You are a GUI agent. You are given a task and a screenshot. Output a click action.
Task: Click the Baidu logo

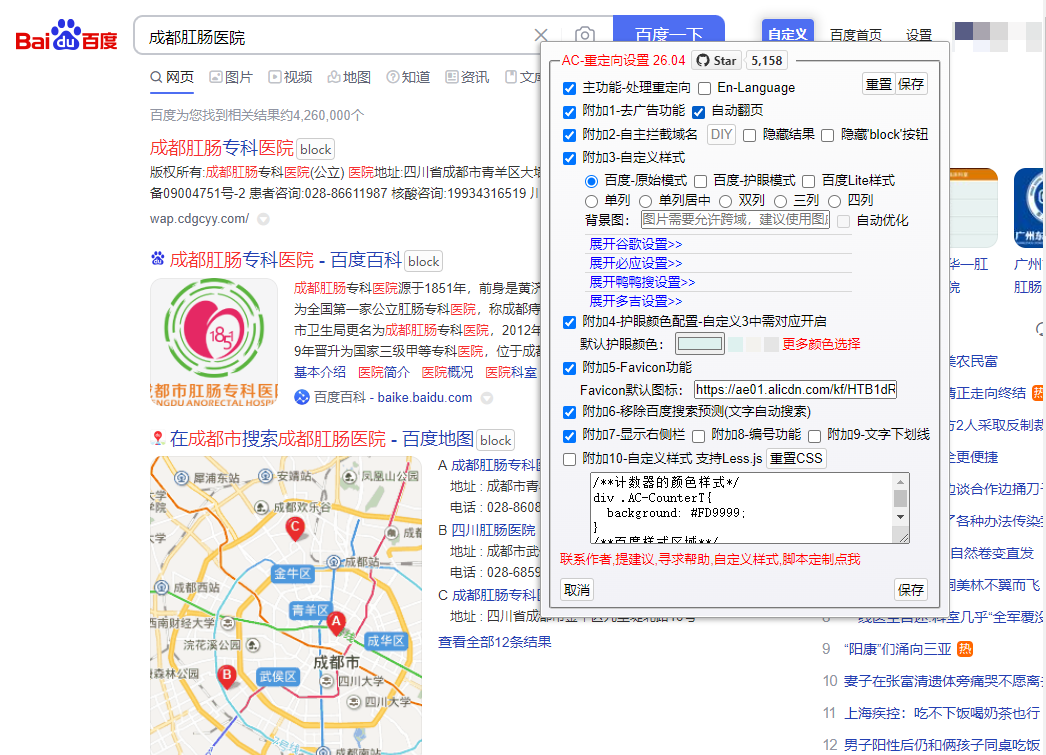coord(67,35)
